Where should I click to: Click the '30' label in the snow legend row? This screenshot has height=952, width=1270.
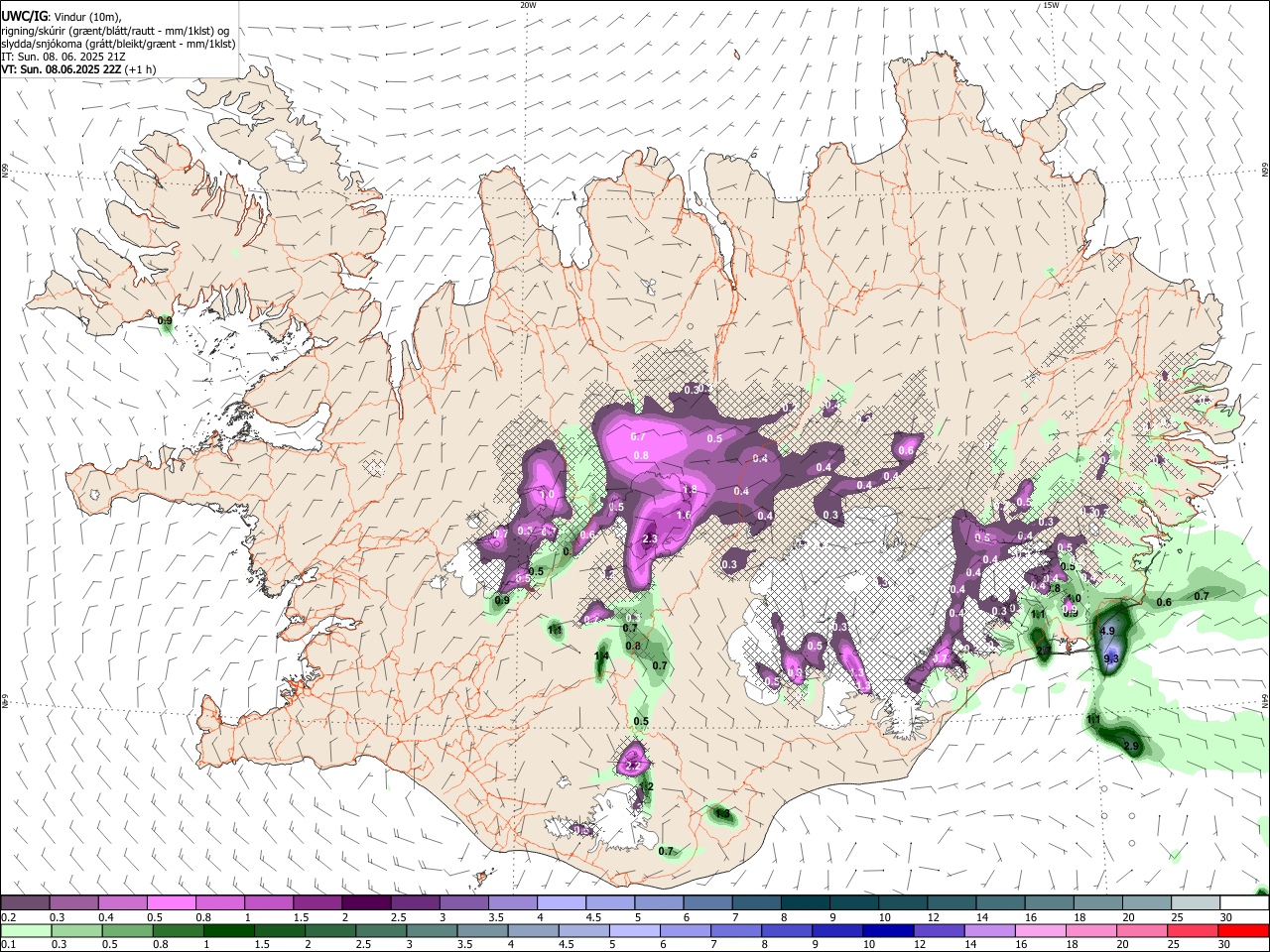click(1225, 917)
